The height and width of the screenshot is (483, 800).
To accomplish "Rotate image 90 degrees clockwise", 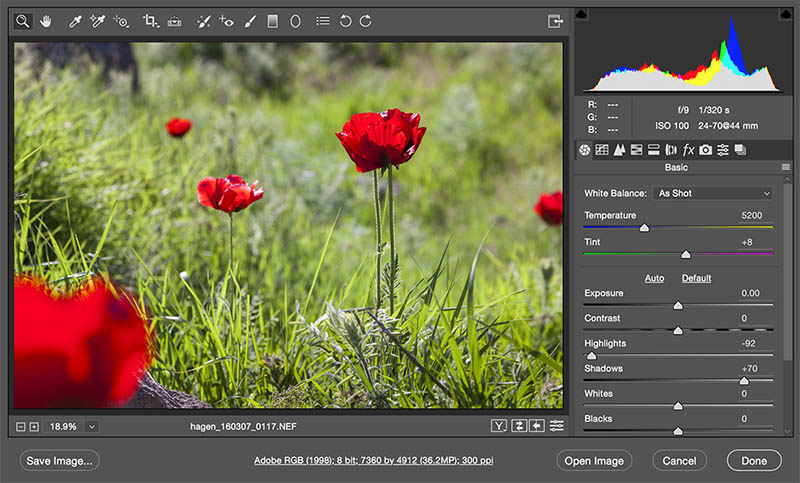I will (x=366, y=20).
